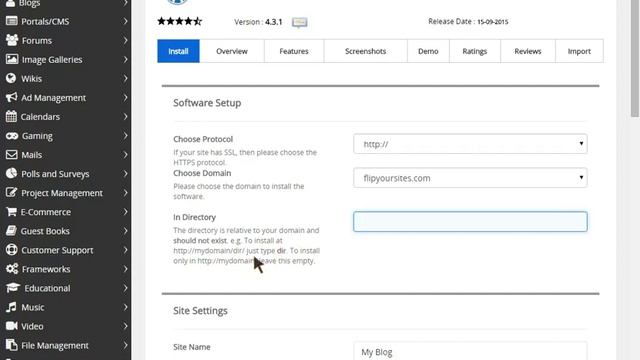Click the Release Date 15-09-2015 text
This screenshot has height=360, width=640.
click(x=468, y=21)
